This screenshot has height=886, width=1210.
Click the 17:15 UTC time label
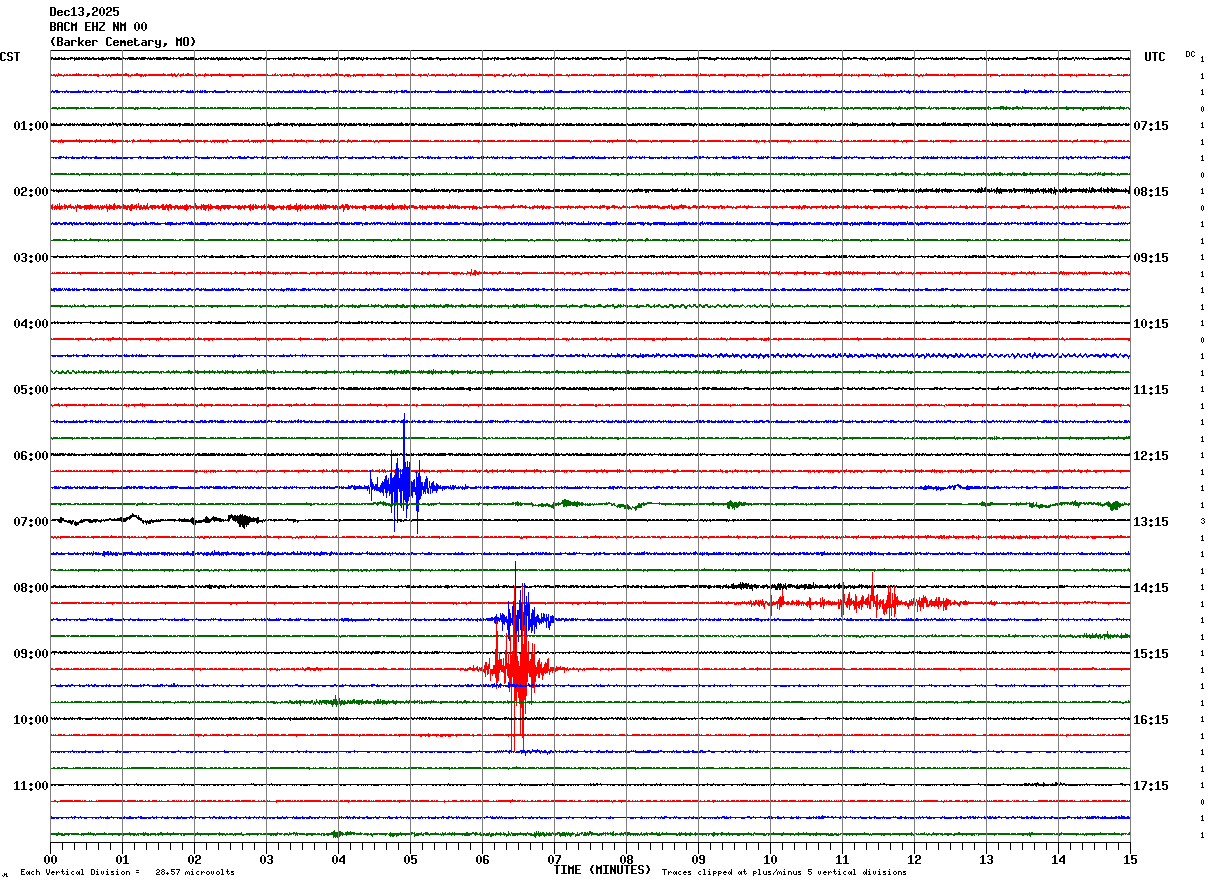click(x=1150, y=786)
